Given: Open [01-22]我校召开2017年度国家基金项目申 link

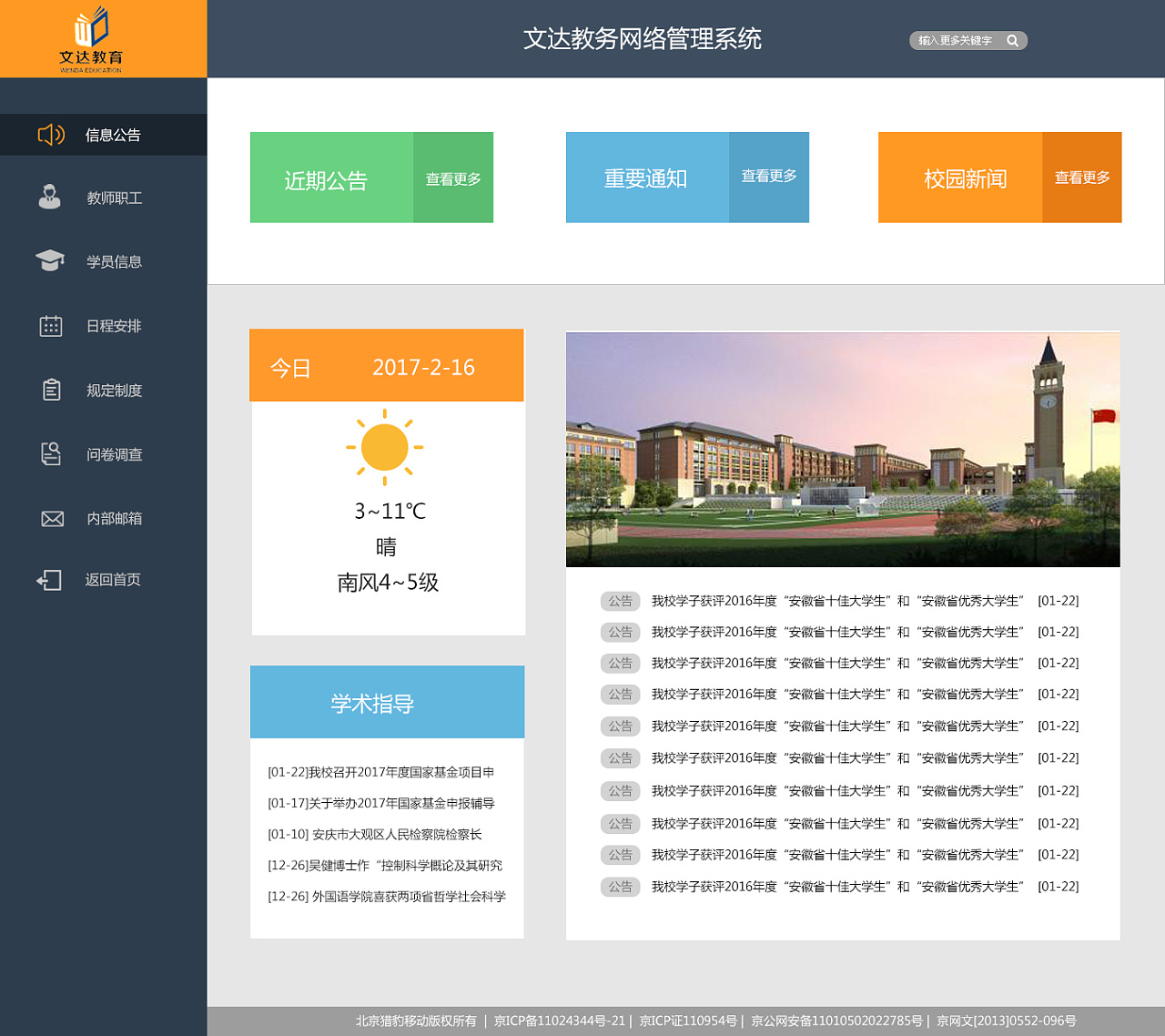Looking at the screenshot, I should tap(381, 772).
